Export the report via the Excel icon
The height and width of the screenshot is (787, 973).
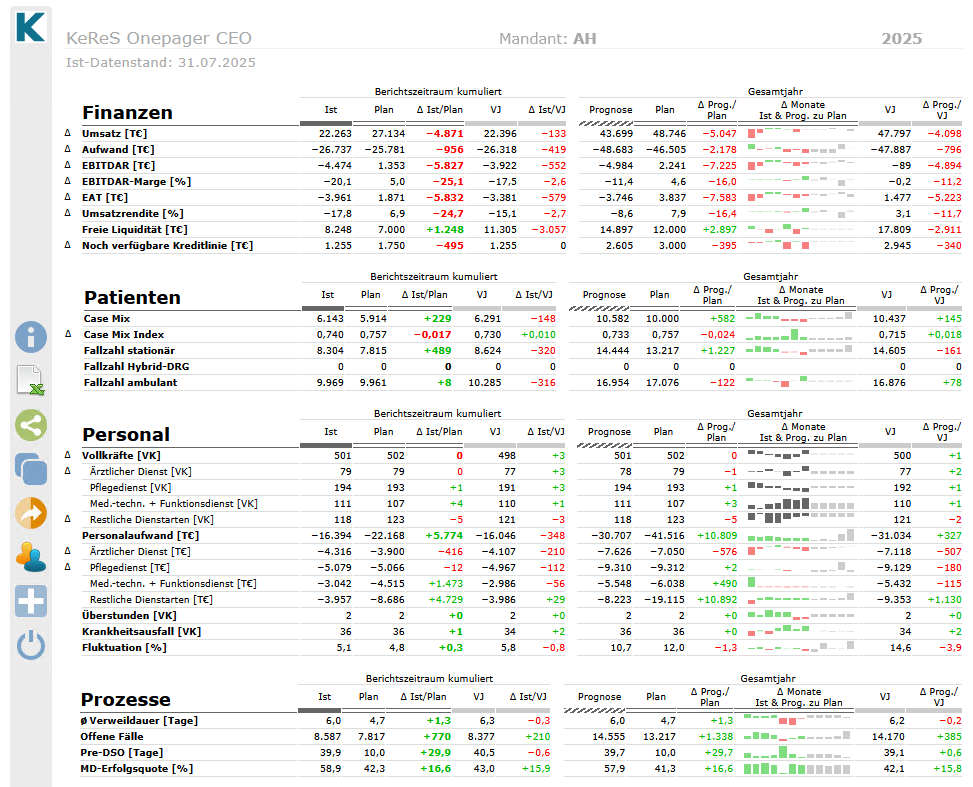click(x=30, y=380)
